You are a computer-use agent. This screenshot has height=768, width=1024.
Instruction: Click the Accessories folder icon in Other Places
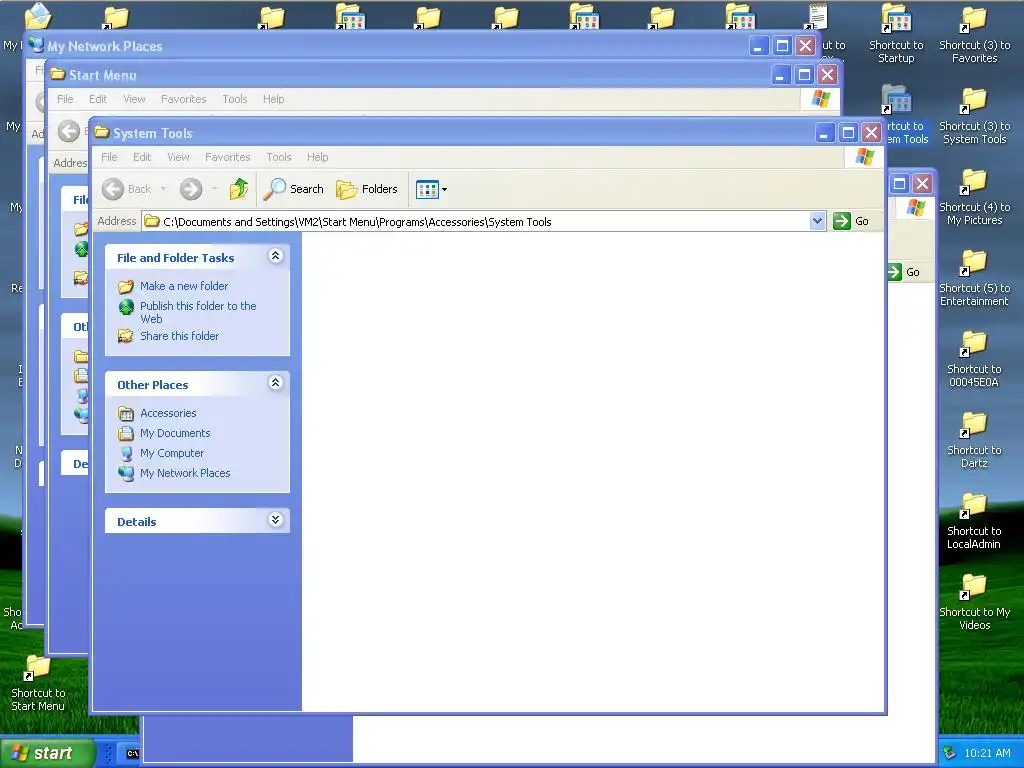pos(125,413)
